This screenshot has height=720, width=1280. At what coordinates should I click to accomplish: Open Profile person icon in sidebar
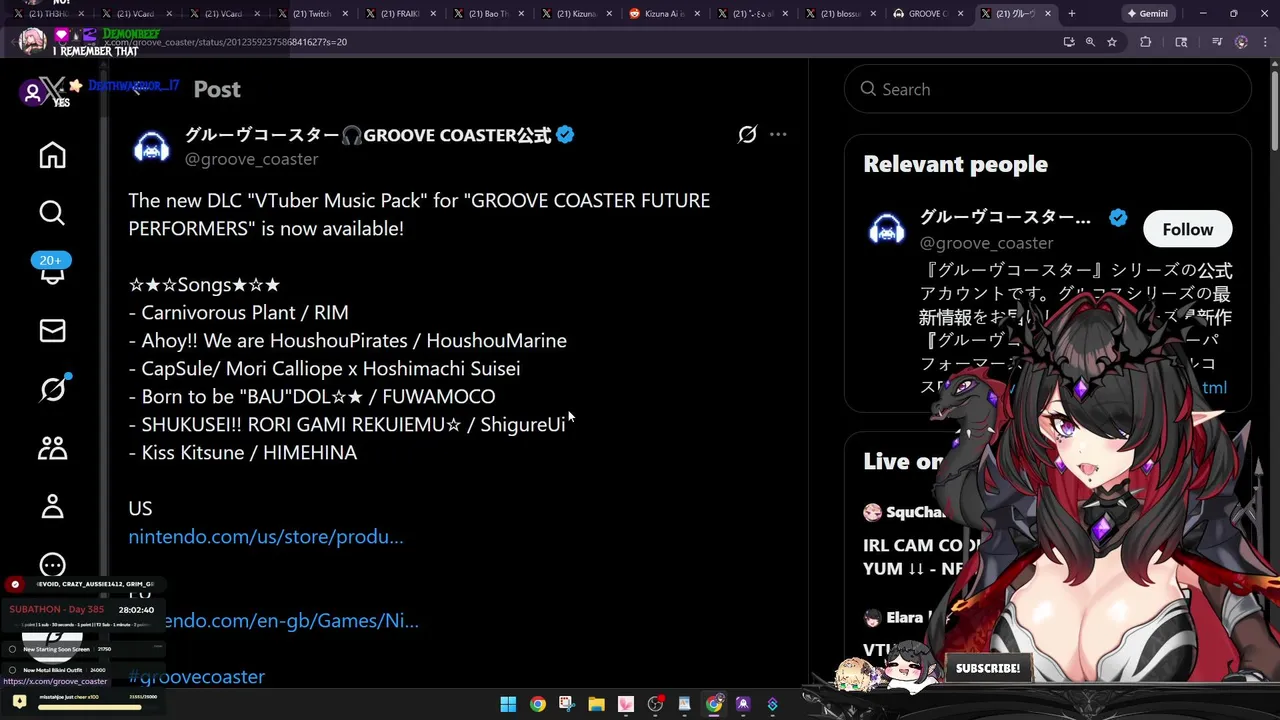(52, 506)
